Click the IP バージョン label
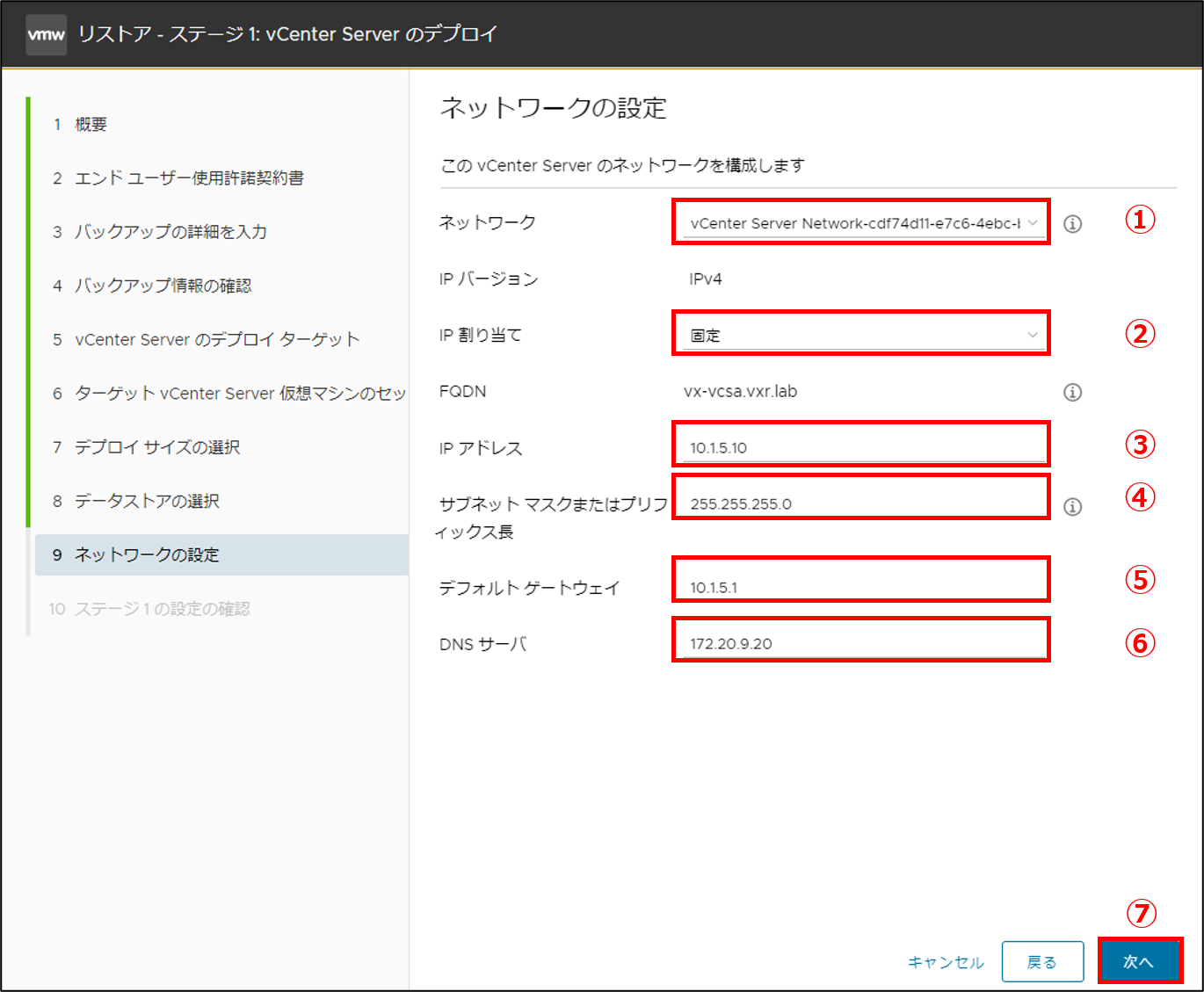Screen dimensions: 1204x992 [x=489, y=279]
